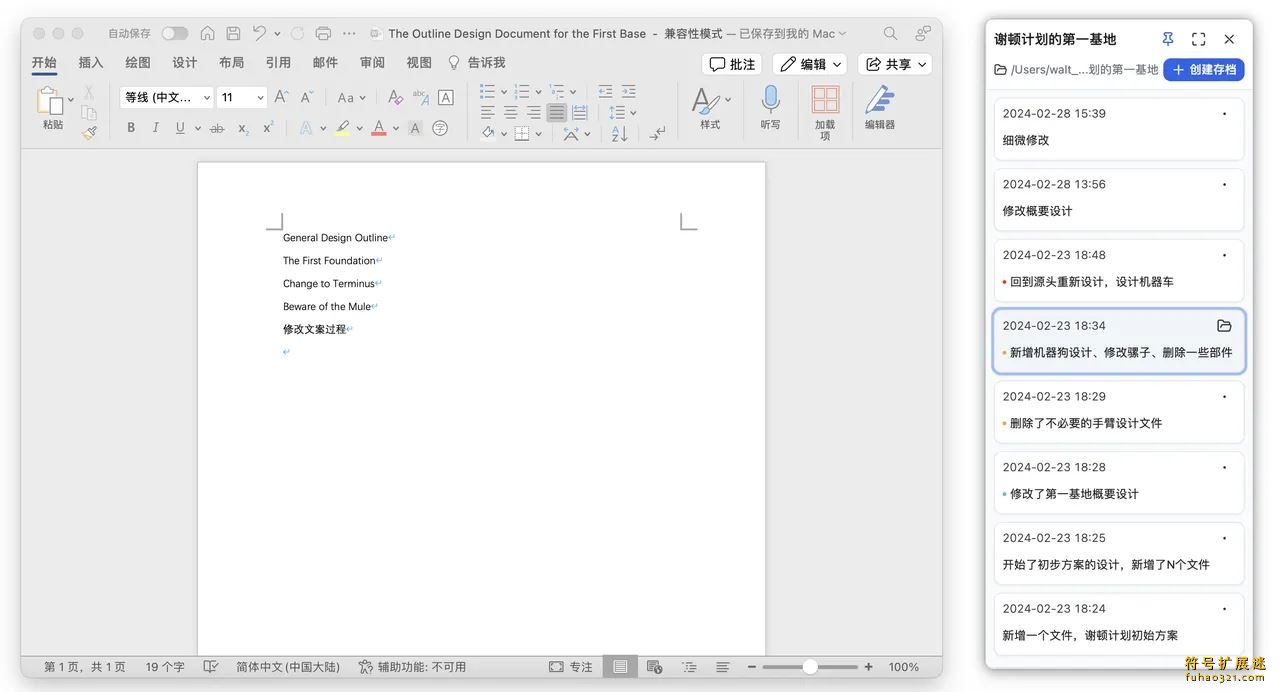1280x692 pixels.
Task: Open the 共享 share dropdown
Action: click(895, 64)
